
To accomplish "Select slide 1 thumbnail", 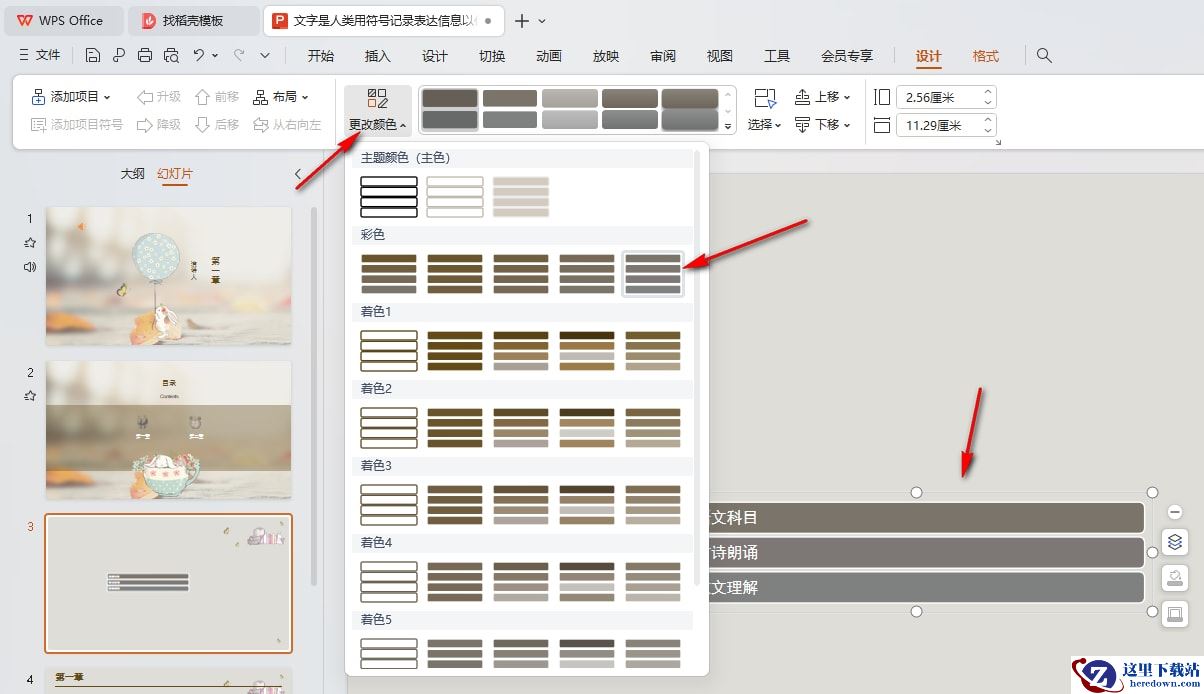I will 168,276.
